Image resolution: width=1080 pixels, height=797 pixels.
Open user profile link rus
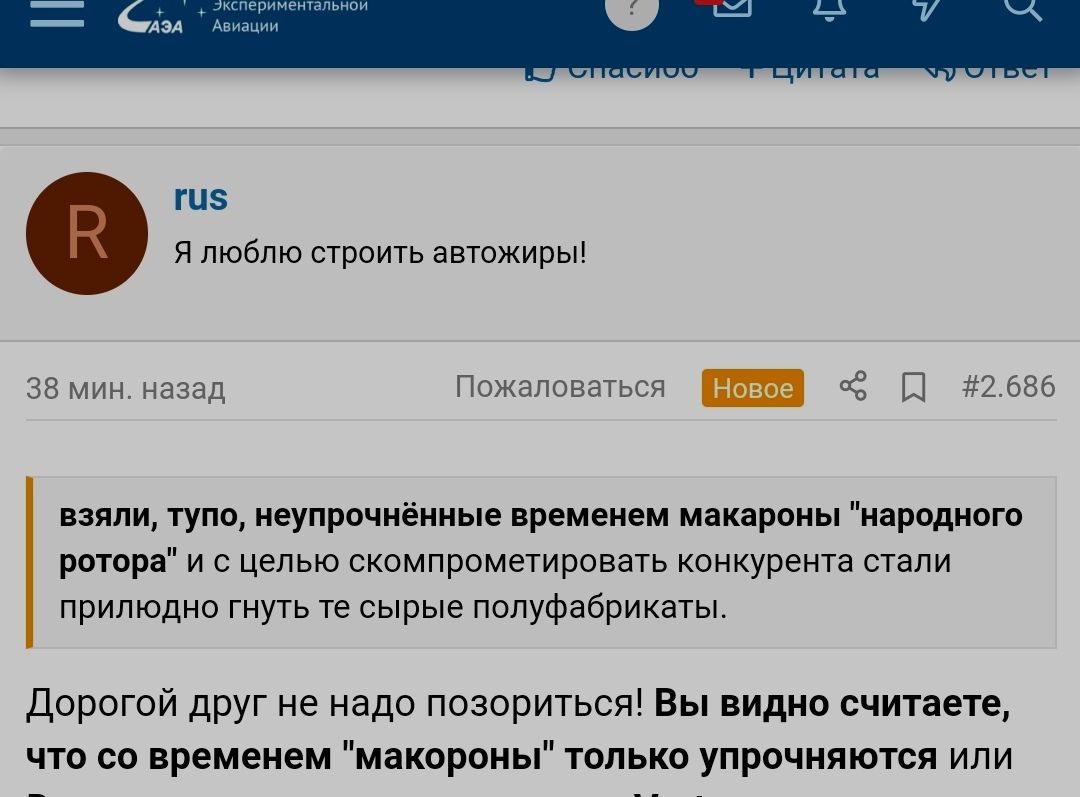(199, 197)
